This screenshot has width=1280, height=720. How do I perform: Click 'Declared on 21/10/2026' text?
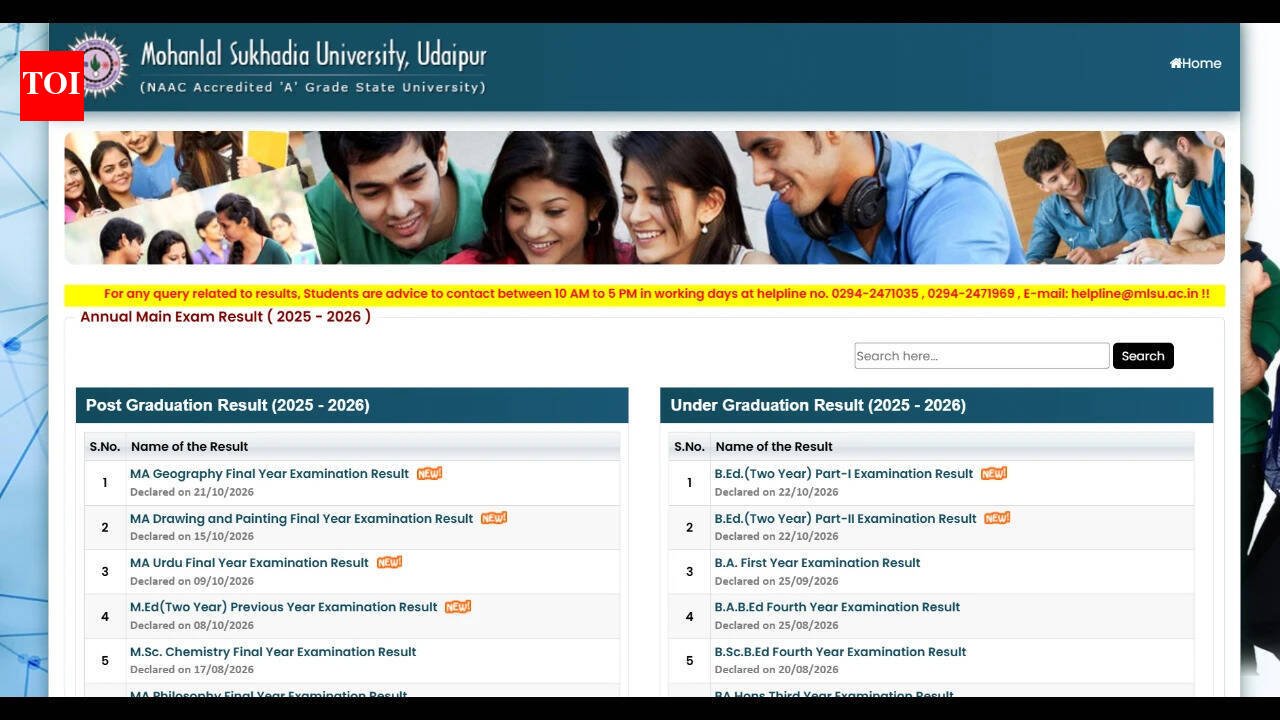click(191, 492)
